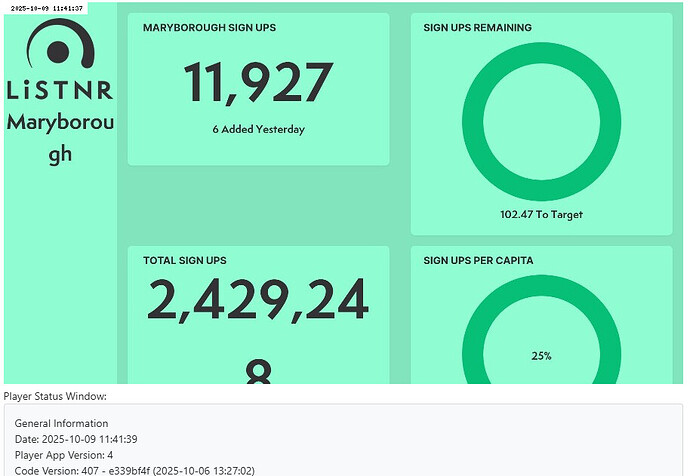Click the "6 Added Yesterday" label
The image size is (690, 476).
coord(258,129)
